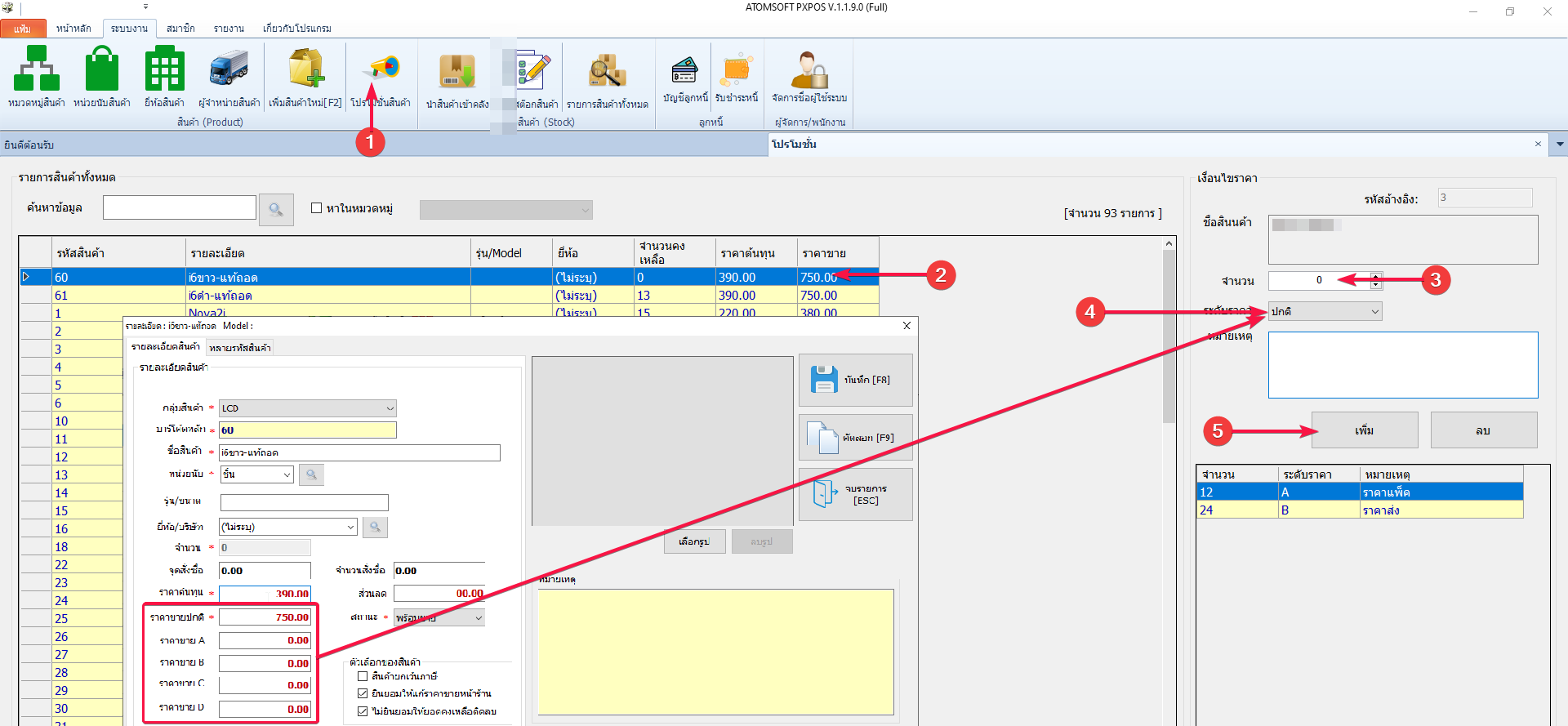The image size is (1568, 726).
Task: Open บัญชีลูกหนี้ credit card icon
Action: tap(684, 72)
